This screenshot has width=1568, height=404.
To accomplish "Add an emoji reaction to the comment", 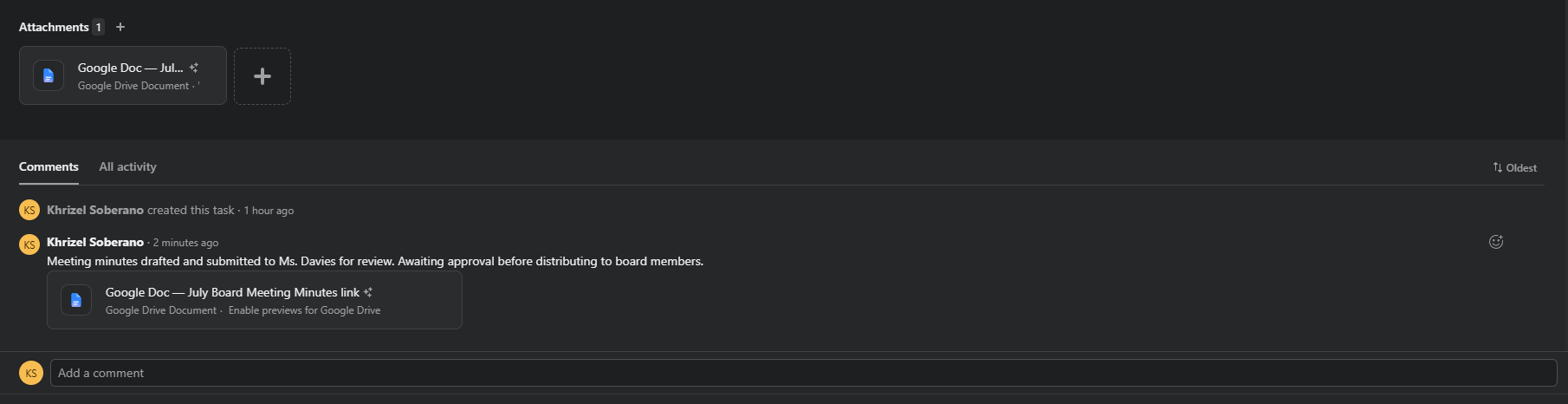I will [x=1496, y=242].
